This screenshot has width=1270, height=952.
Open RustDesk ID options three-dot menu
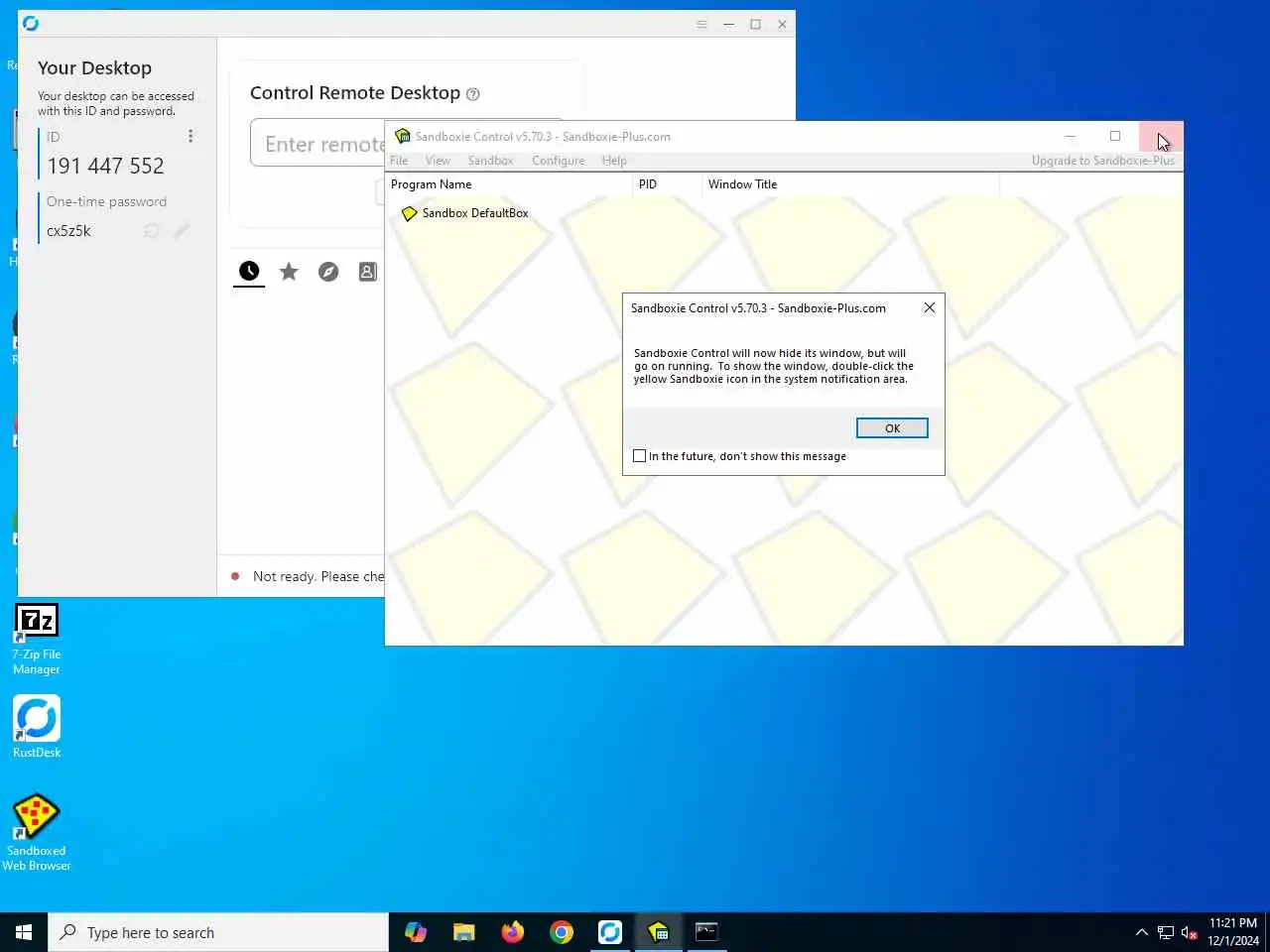point(190,136)
